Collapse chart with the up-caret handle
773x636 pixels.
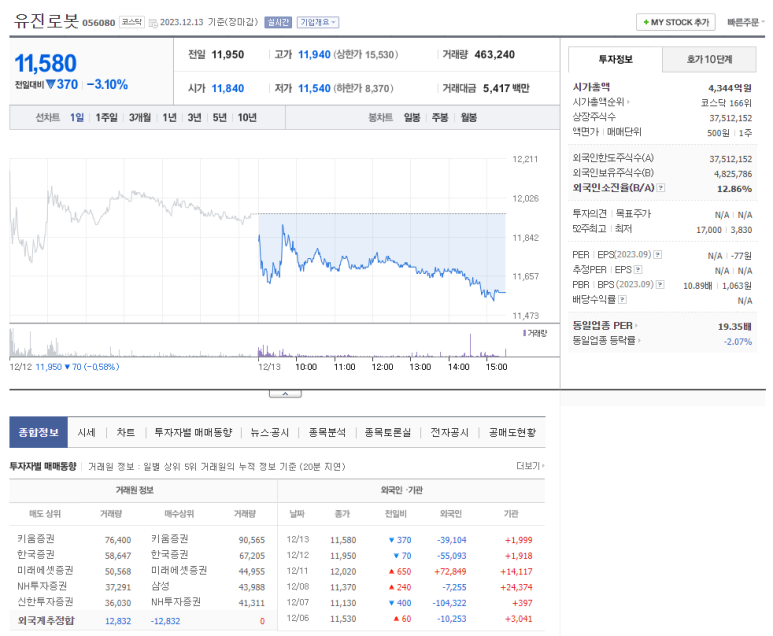[285, 393]
